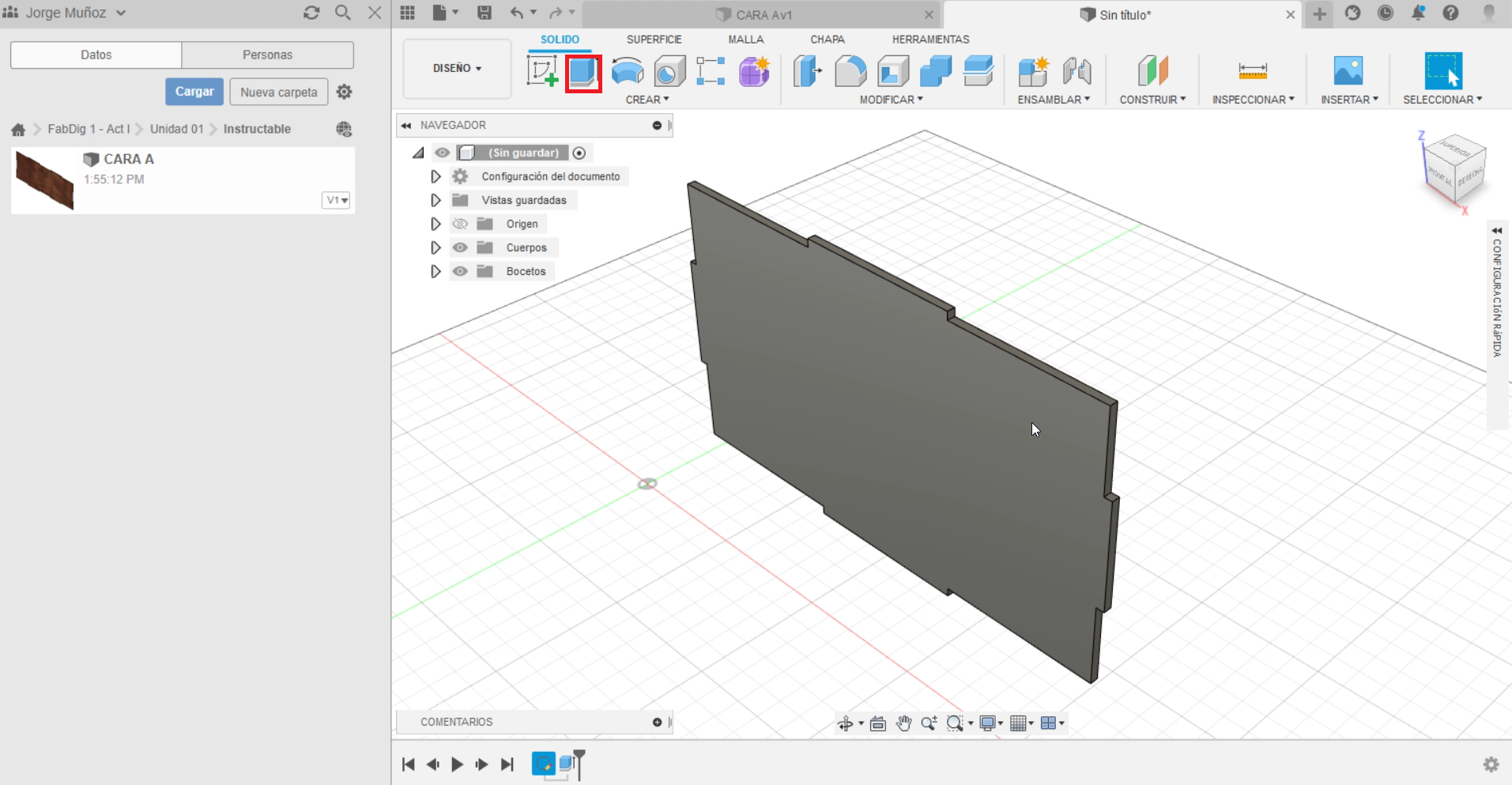Viewport: 1512px width, 785px height.
Task: Insert an image with the Insertar tool
Action: pos(1349,71)
